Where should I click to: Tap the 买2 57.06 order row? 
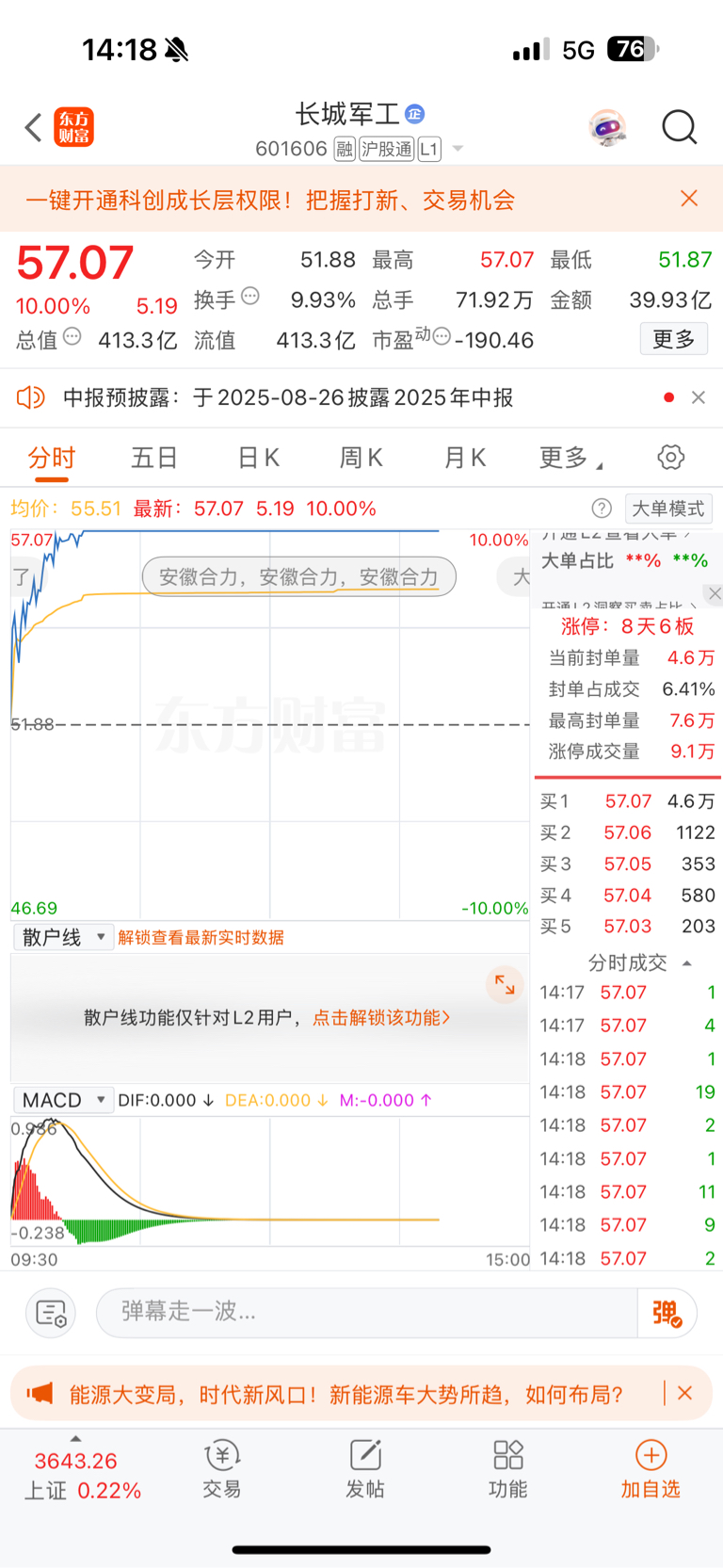click(627, 832)
